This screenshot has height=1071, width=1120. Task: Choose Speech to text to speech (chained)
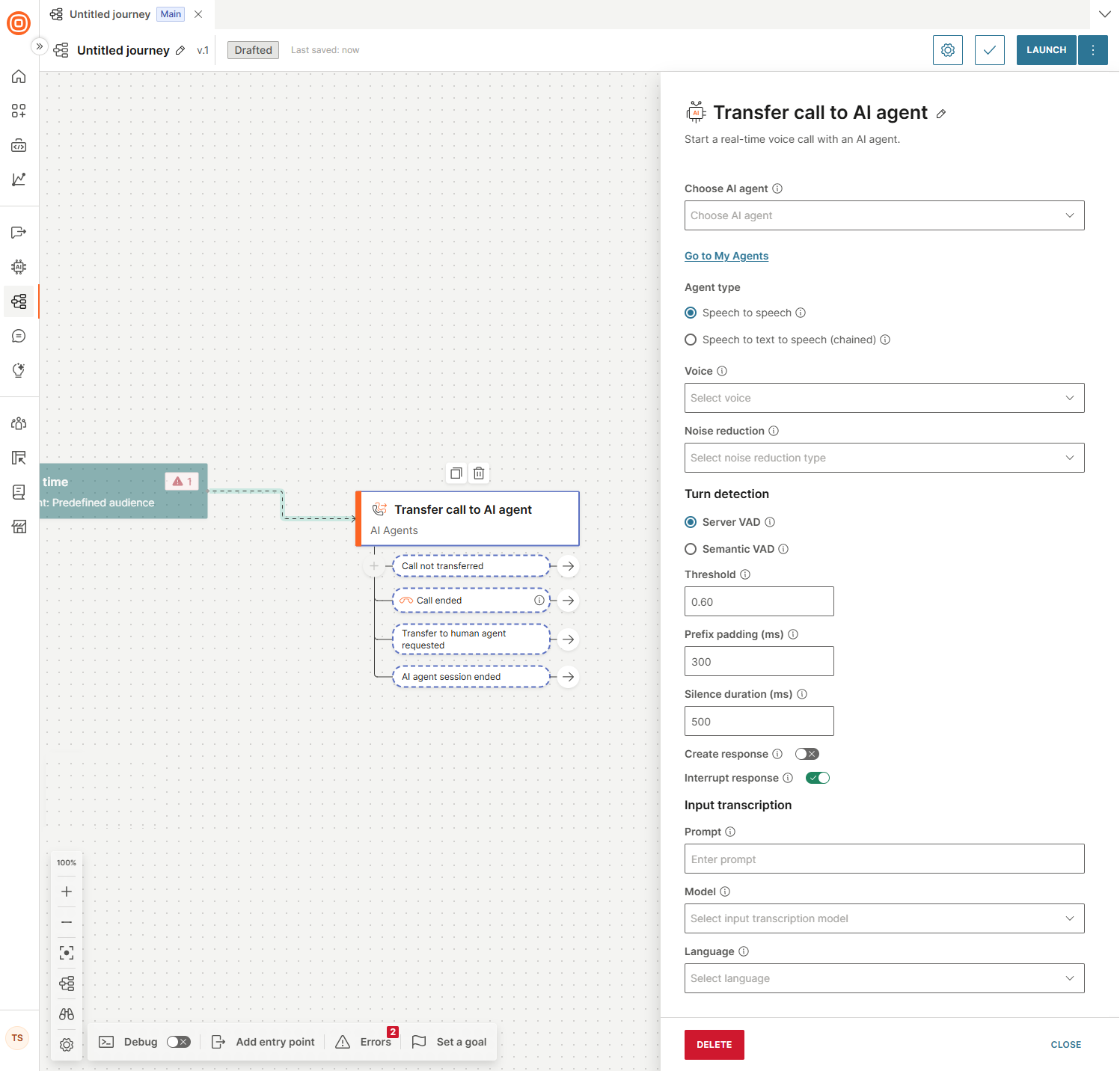coord(691,340)
